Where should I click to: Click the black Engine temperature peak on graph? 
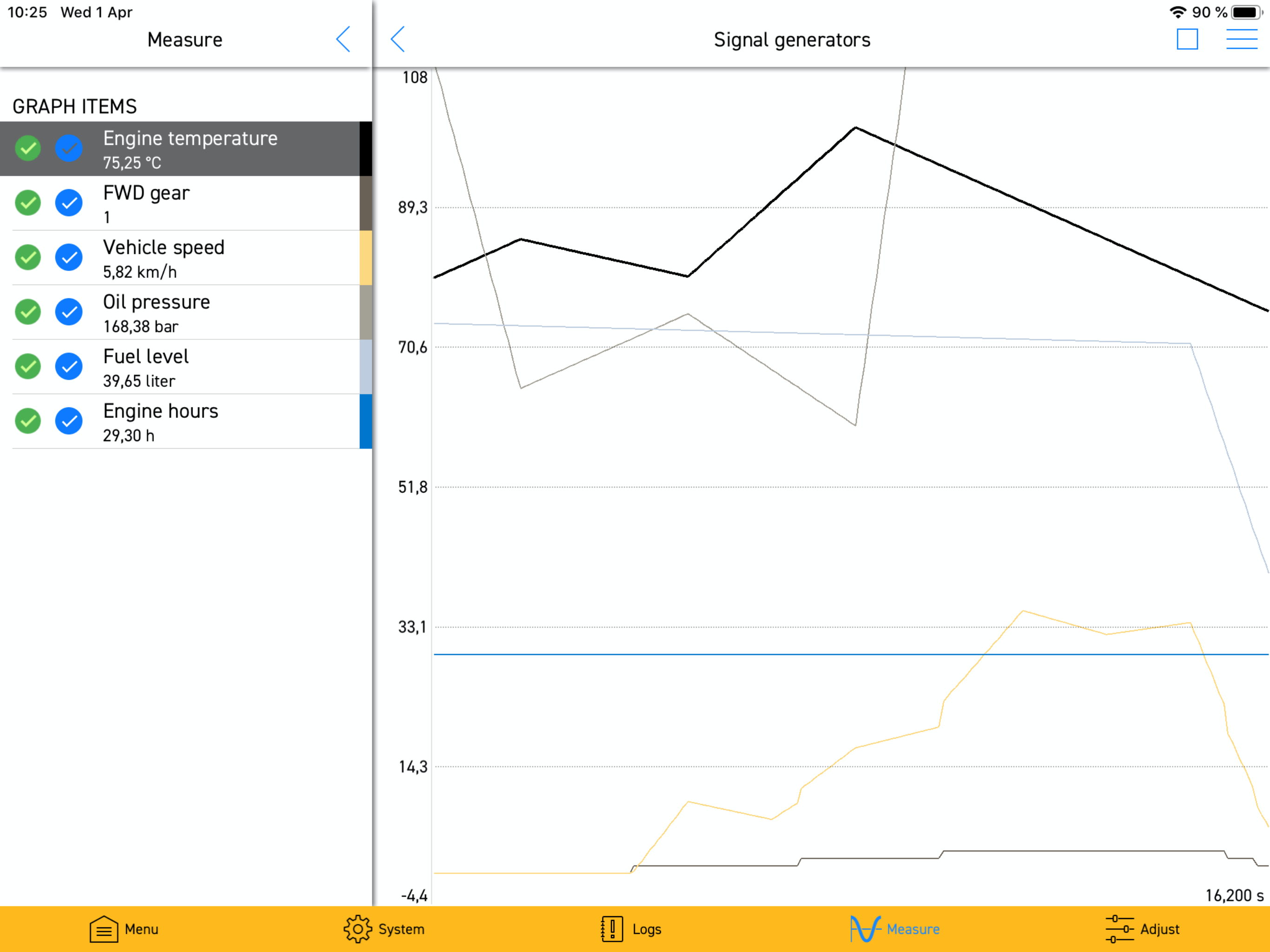tap(855, 127)
